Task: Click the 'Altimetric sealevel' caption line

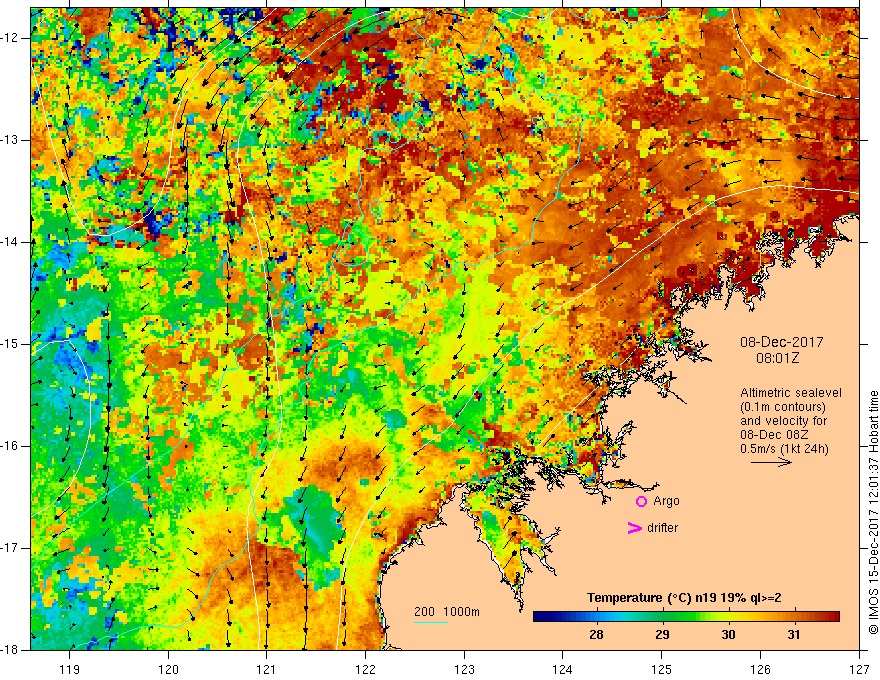Action: point(791,393)
